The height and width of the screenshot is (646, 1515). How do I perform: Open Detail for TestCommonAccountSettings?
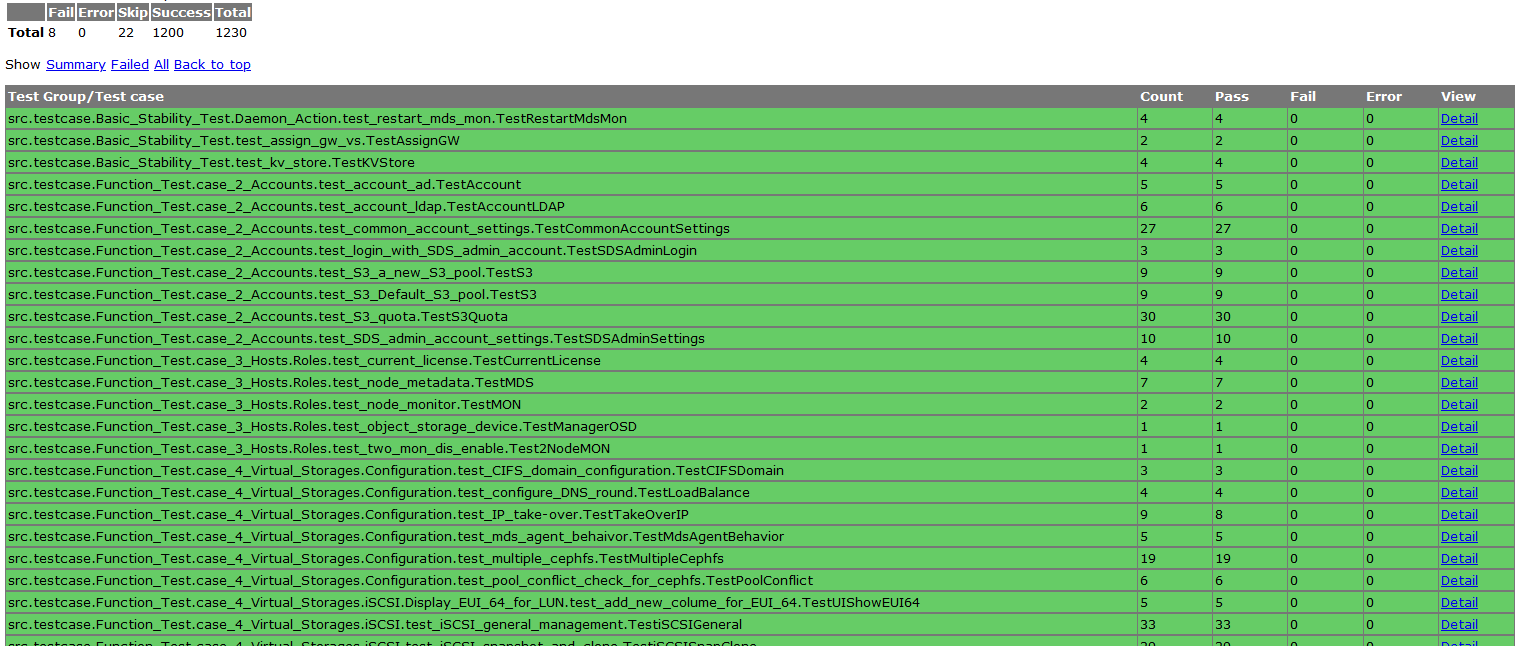click(1458, 228)
